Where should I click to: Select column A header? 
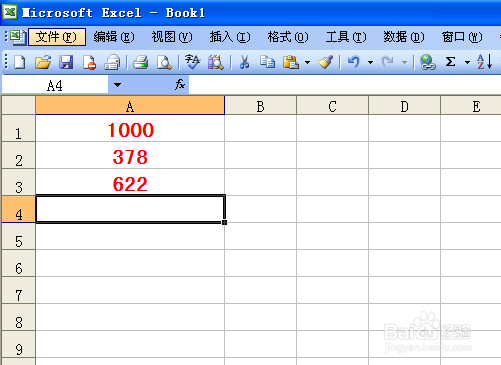pos(130,106)
